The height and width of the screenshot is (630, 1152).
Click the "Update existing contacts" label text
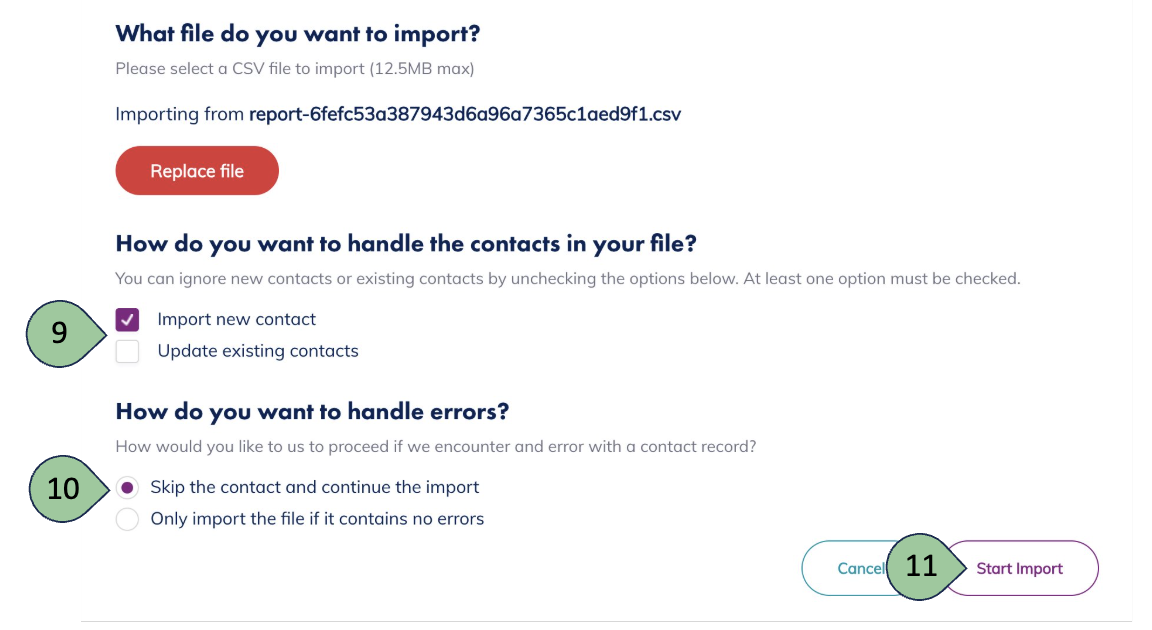click(x=257, y=351)
